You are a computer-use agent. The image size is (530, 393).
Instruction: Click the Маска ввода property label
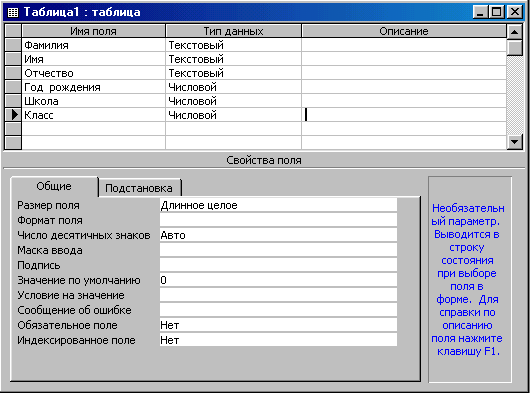(50, 250)
